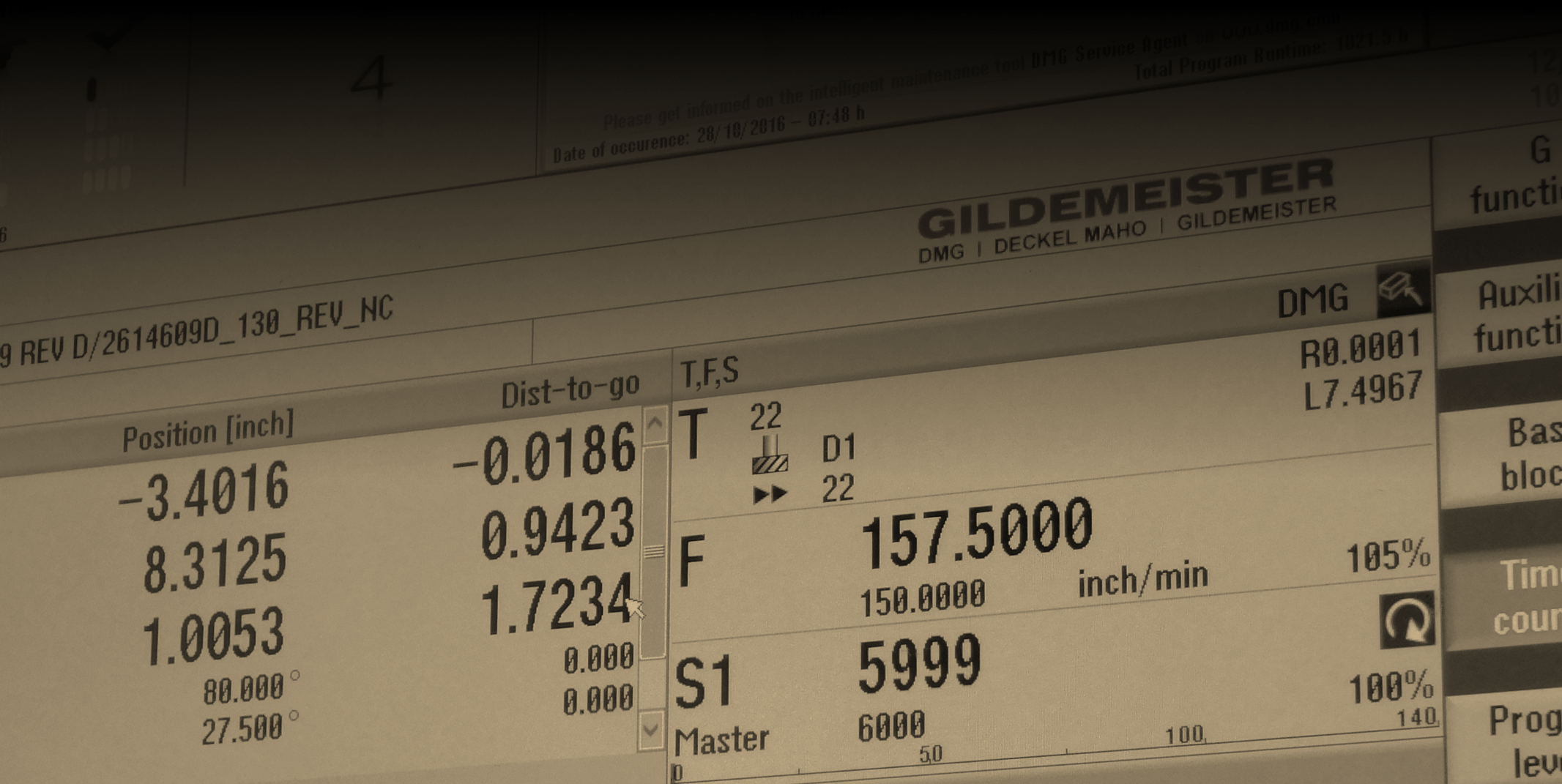Click the DMG label next to the header icon
Screen dimensions: 1562x784
1312,301
